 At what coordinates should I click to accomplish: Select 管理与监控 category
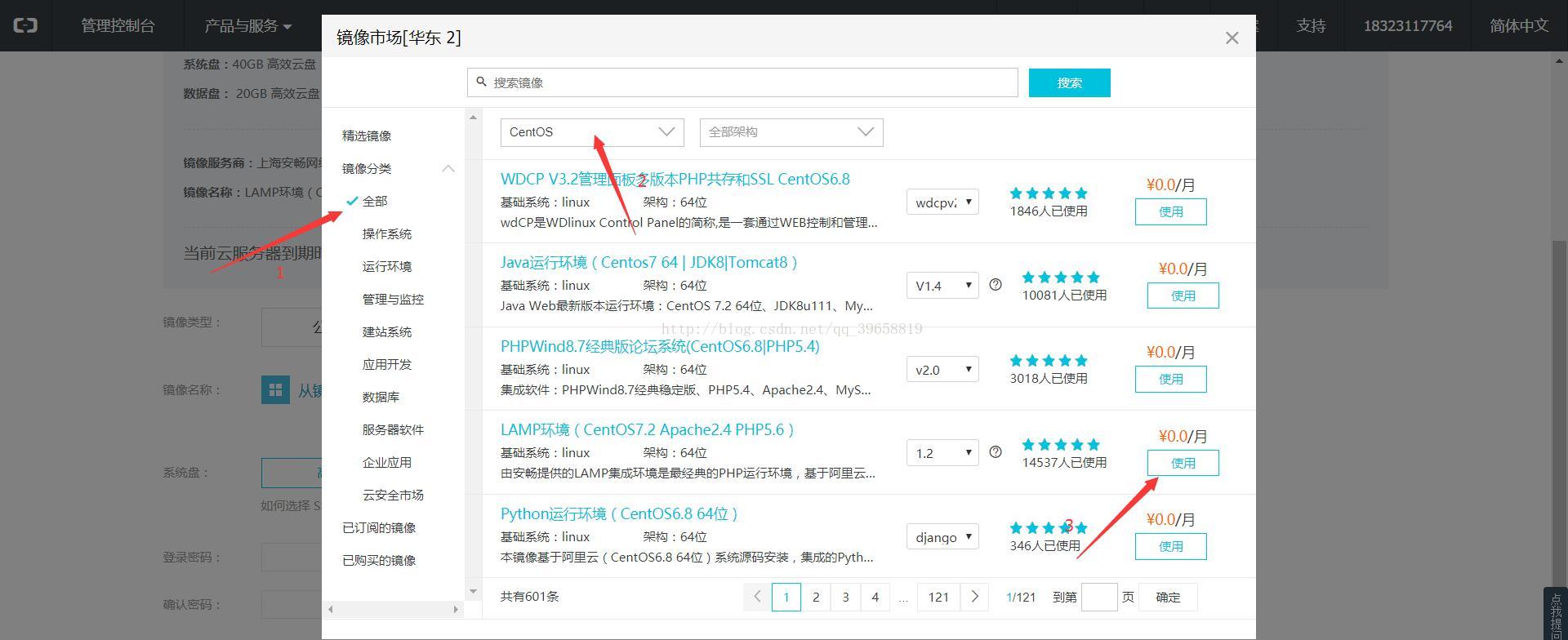coord(393,299)
